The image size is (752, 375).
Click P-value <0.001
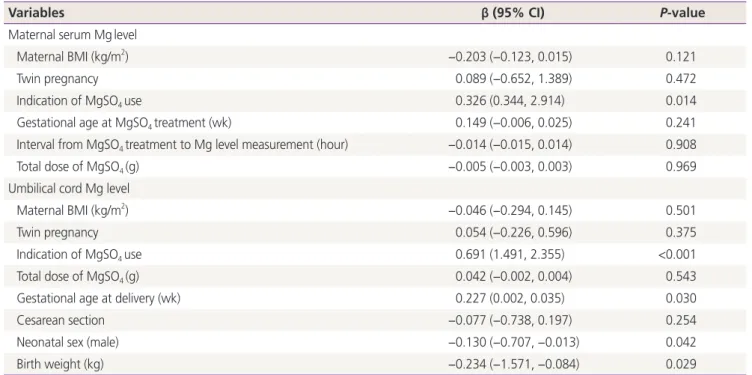[677, 255]
